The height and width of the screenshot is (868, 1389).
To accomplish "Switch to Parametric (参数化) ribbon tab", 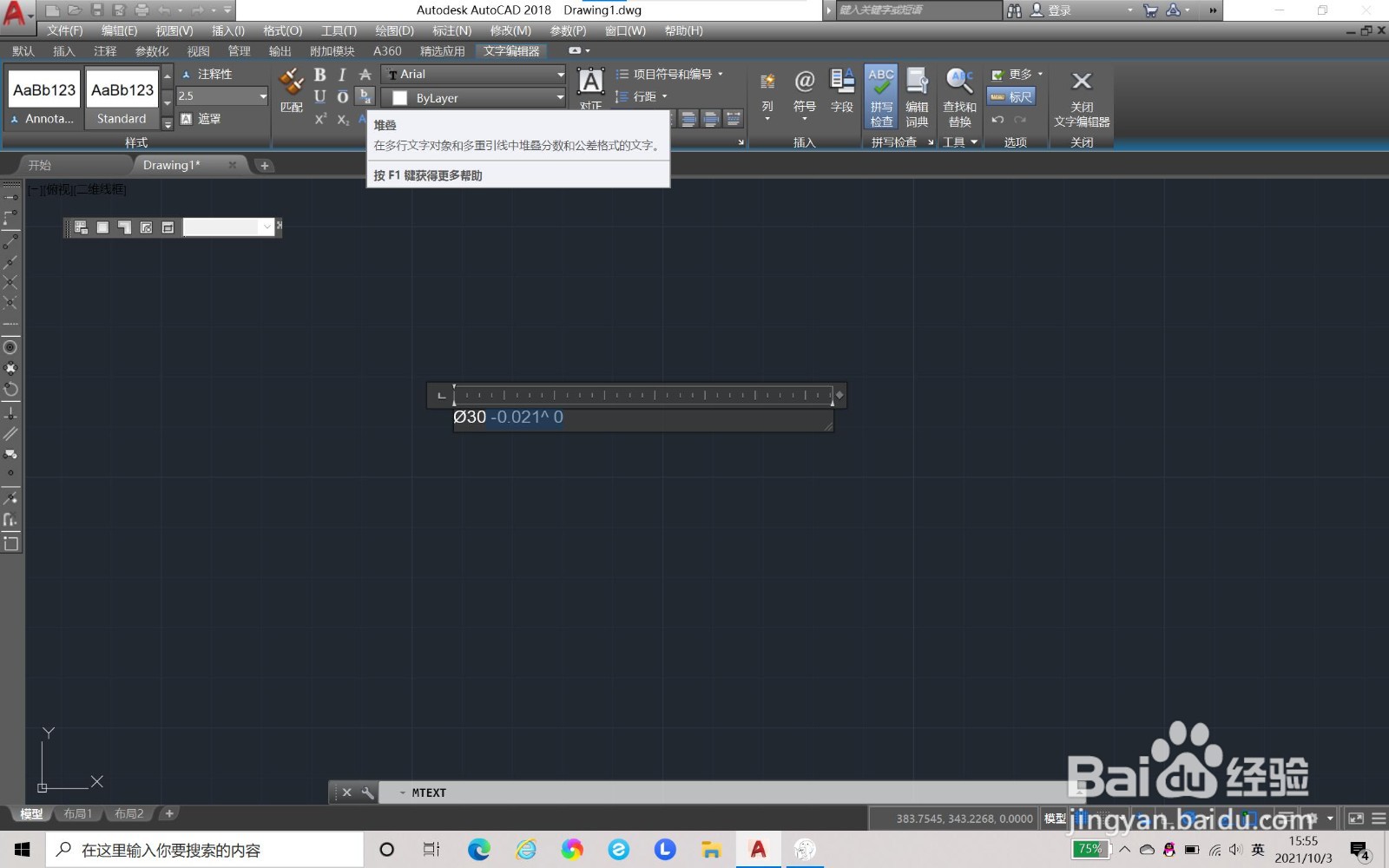I will tap(152, 51).
